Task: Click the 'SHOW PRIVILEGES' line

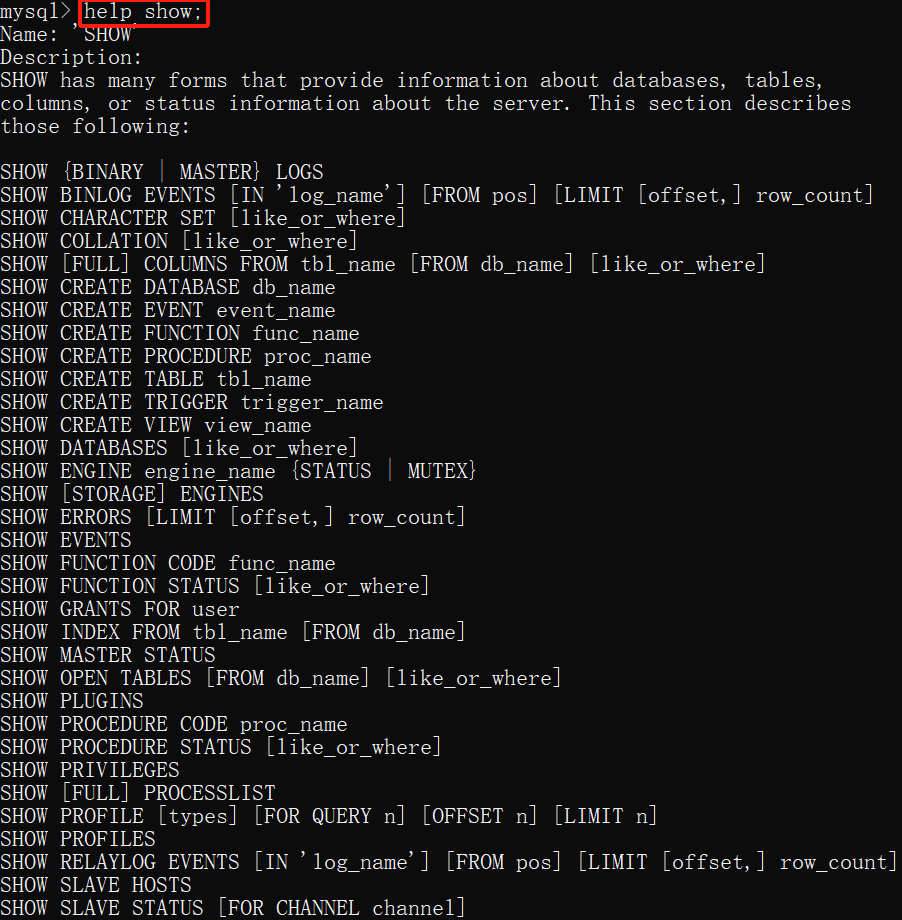Action: [x=90, y=770]
